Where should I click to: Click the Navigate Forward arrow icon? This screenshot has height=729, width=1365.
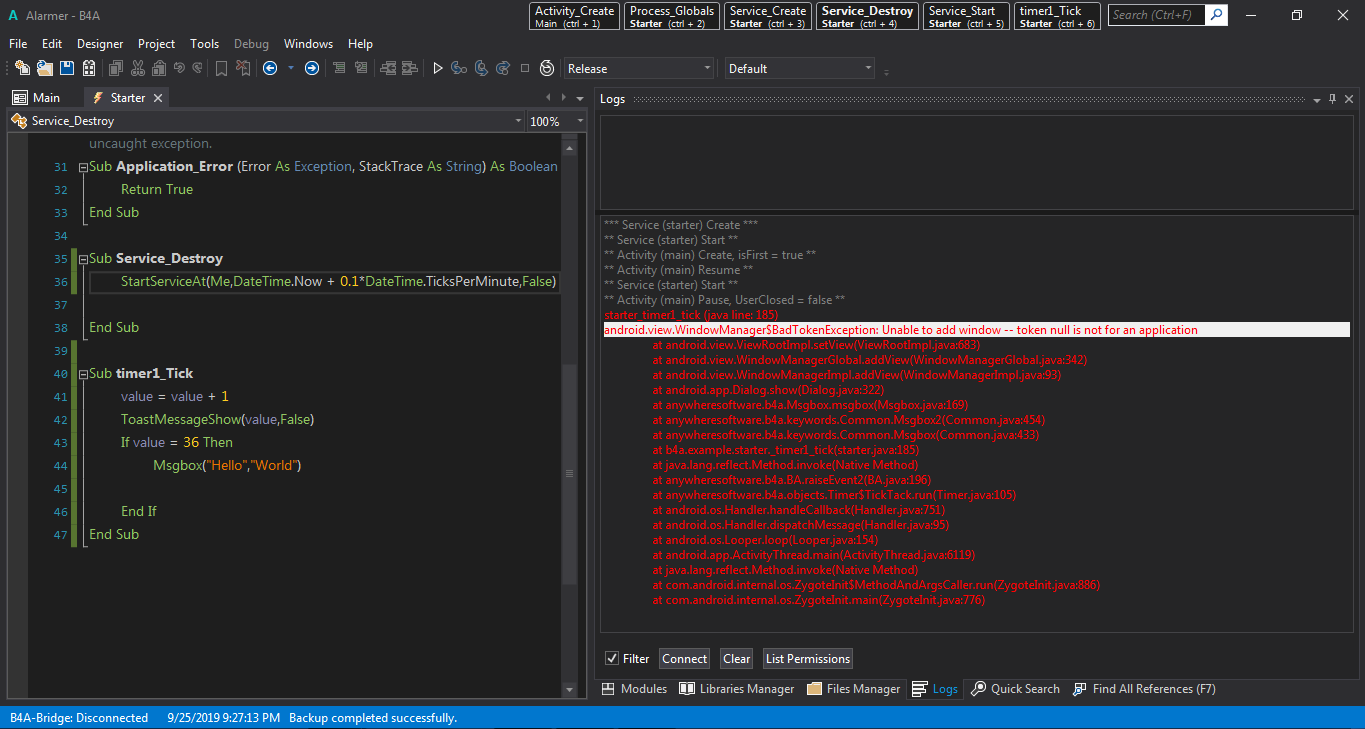[312, 68]
